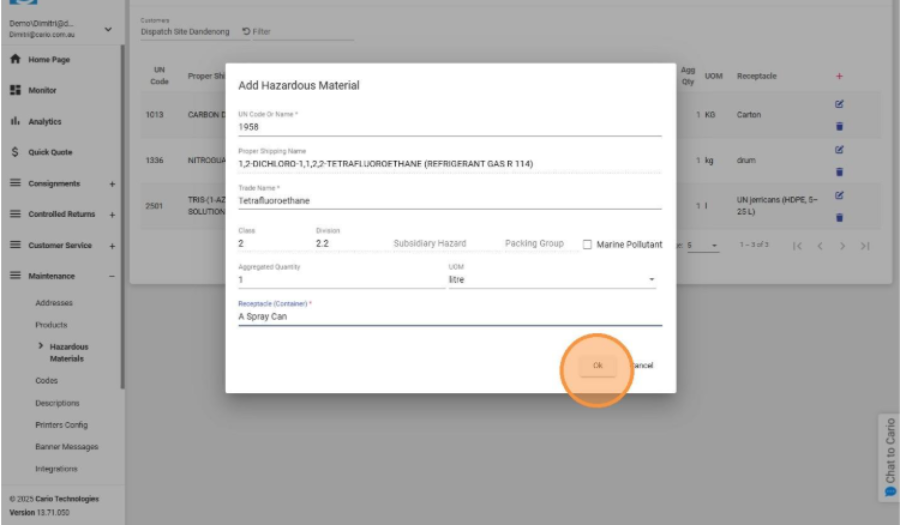Edit the Carton row with pencil icon
The image size is (900, 525).
pyautogui.click(x=839, y=104)
